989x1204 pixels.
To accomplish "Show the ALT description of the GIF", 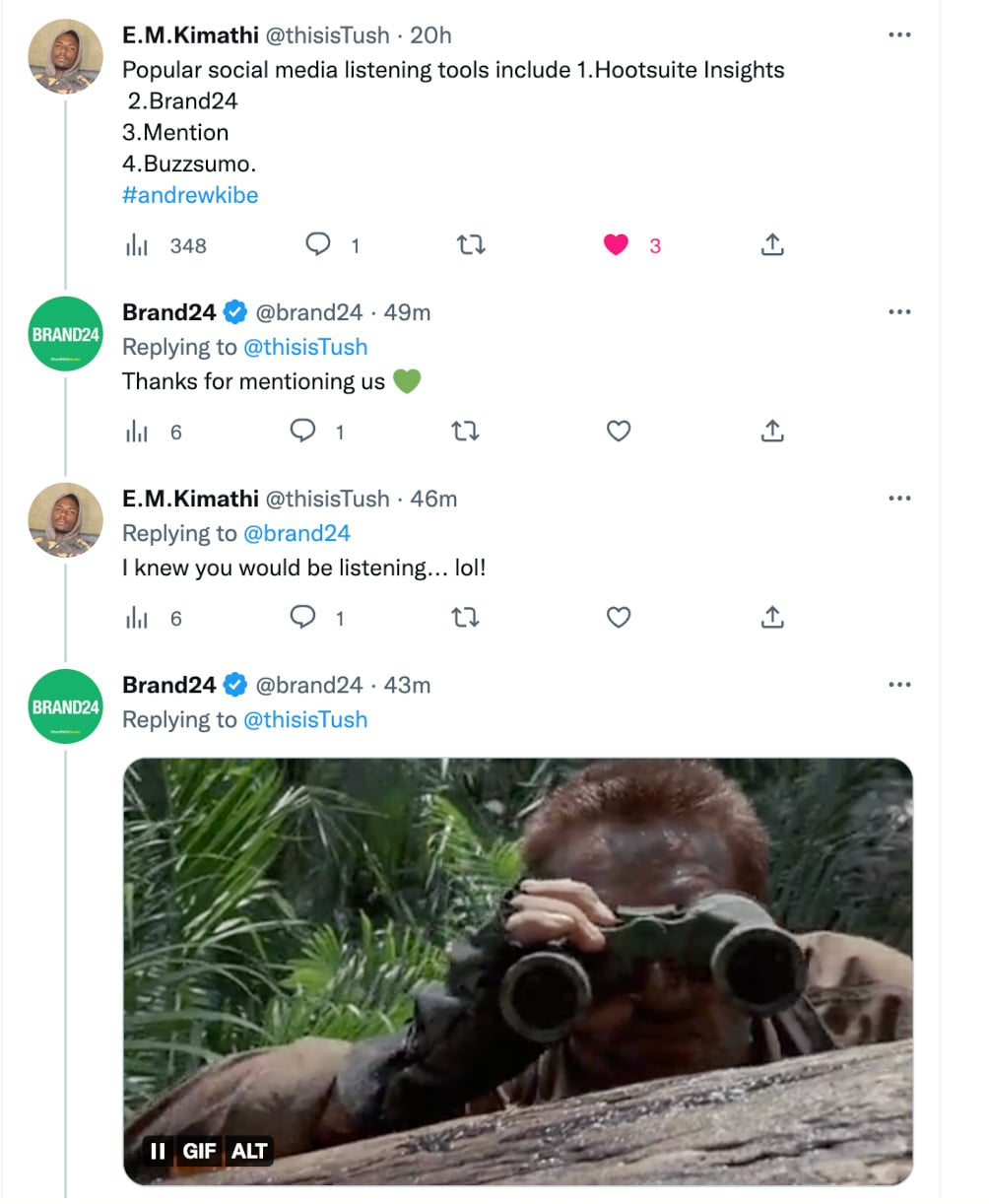I will (249, 1151).
